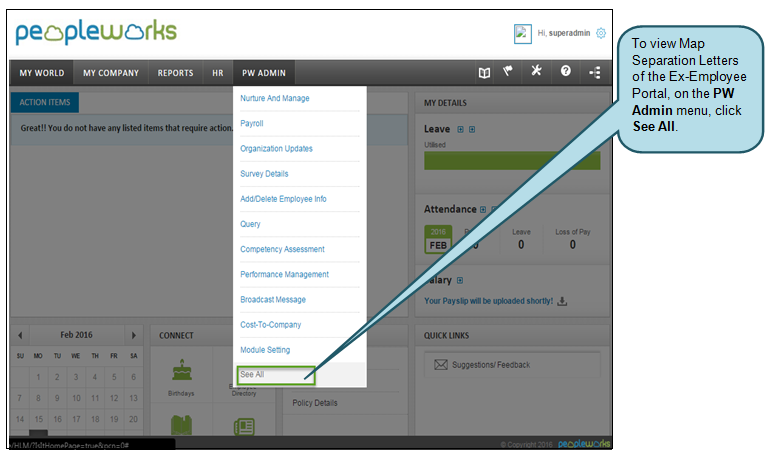The width and height of the screenshot is (768, 454).
Task: Choose Performance Management menu entry
Action: 285,274
